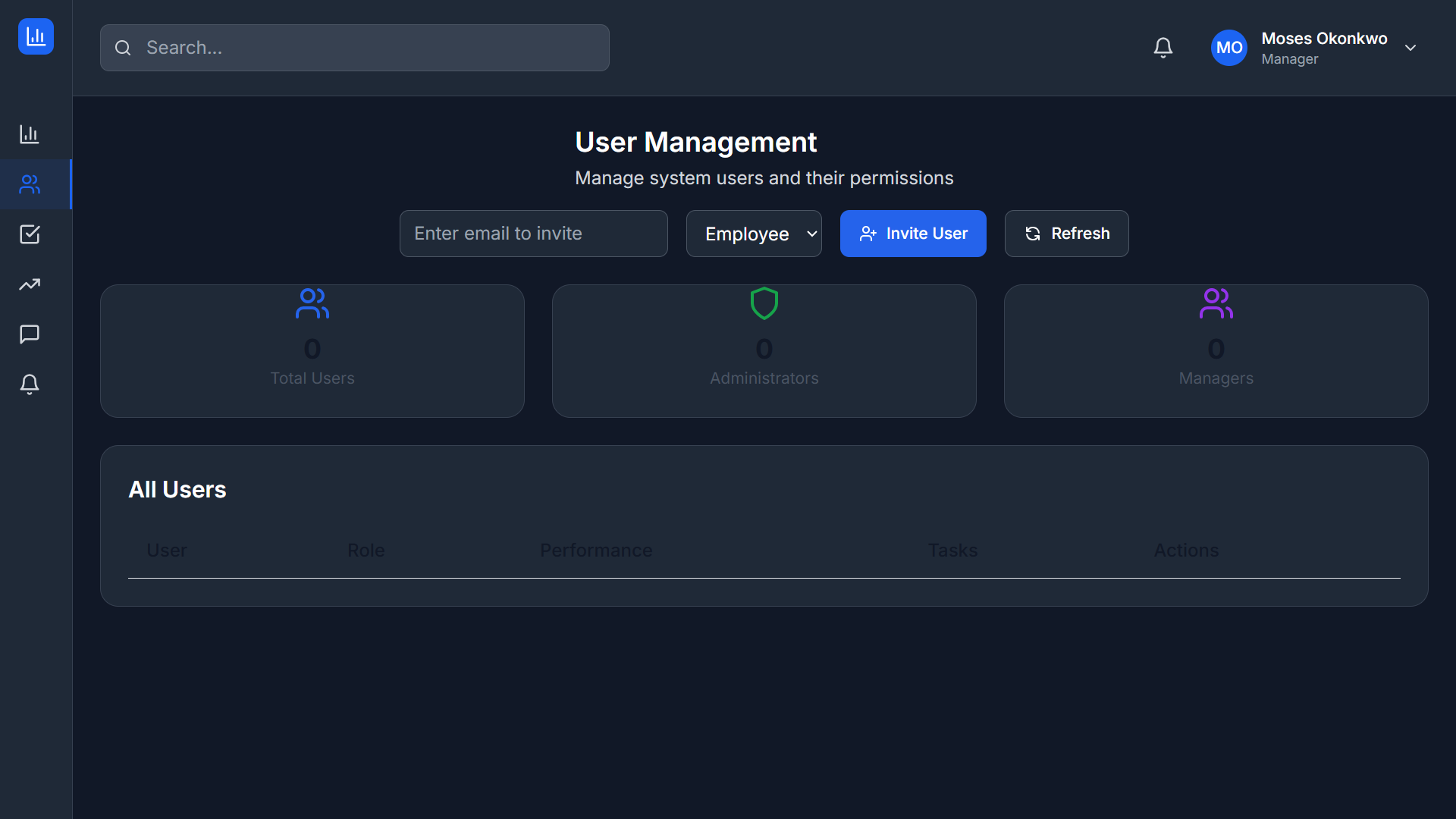Open the messages chat sidebar icon
Screen dimensions: 1456x819
pos(30,334)
